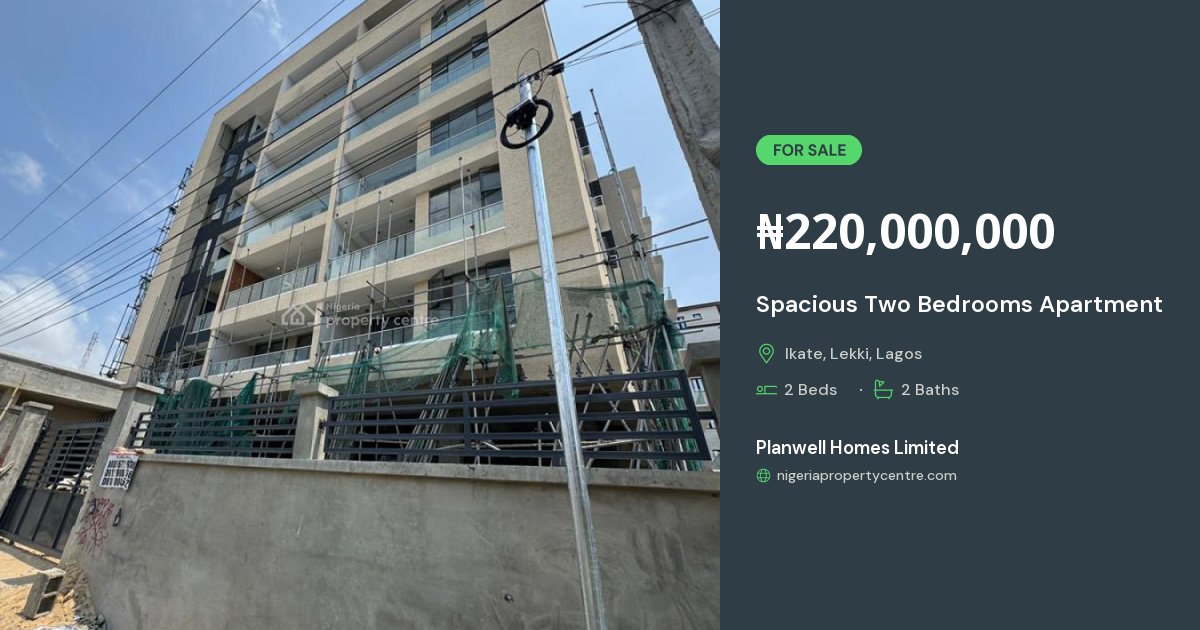This screenshot has height=630, width=1200.
Task: Click the red graffiti on the concrete wall
Action: pos(95,524)
